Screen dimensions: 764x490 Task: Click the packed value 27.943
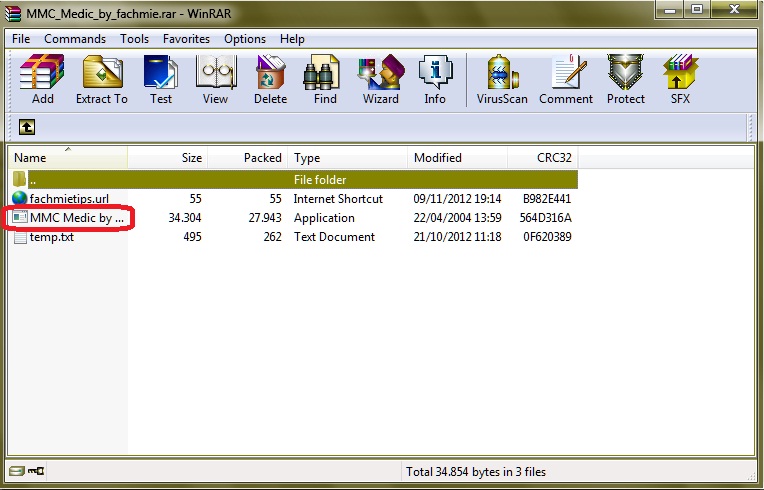(265, 218)
